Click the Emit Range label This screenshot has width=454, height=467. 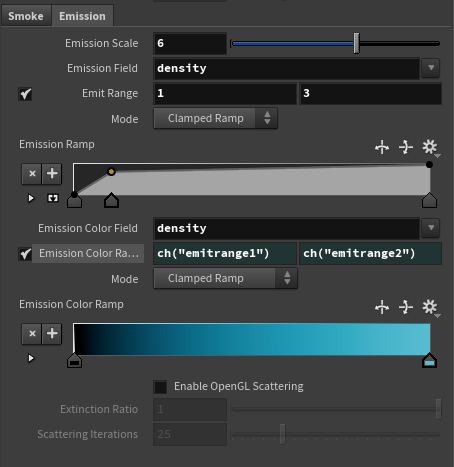click(x=110, y=94)
